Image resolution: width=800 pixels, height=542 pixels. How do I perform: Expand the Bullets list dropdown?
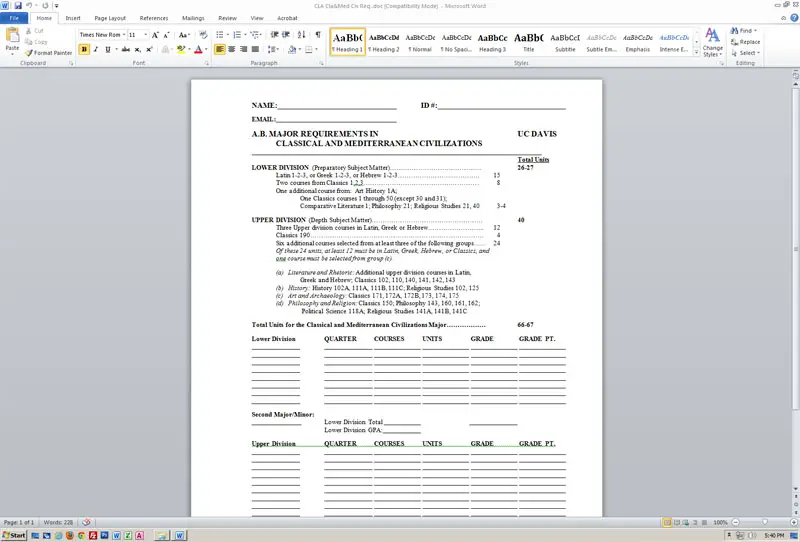point(228,35)
